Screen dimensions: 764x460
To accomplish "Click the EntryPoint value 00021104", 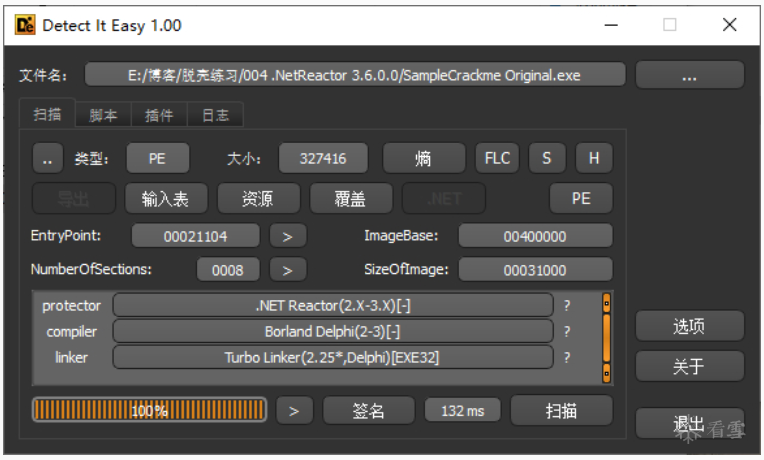I will pos(195,236).
